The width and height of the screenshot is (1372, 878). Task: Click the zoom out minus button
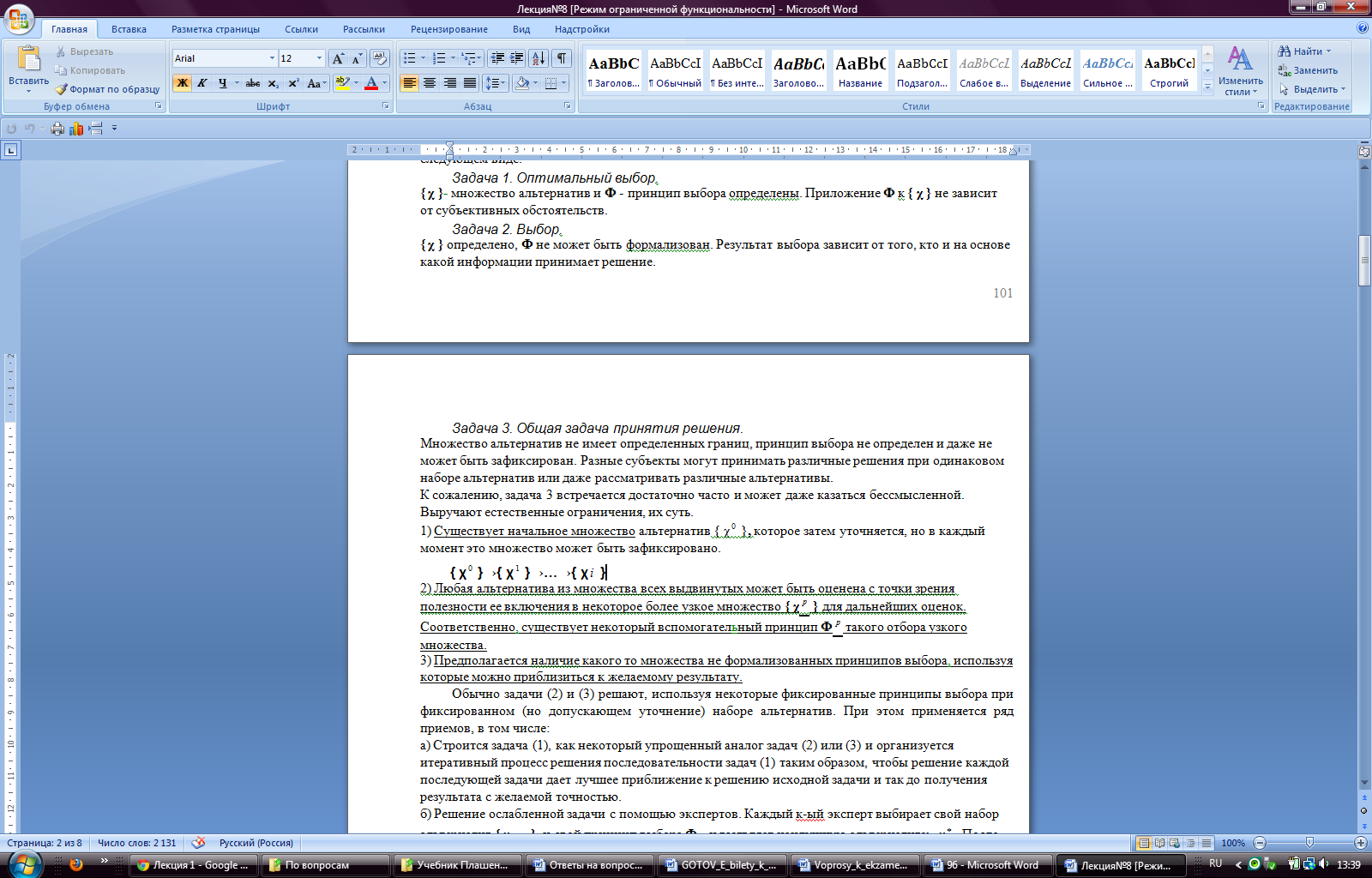pos(1260,843)
